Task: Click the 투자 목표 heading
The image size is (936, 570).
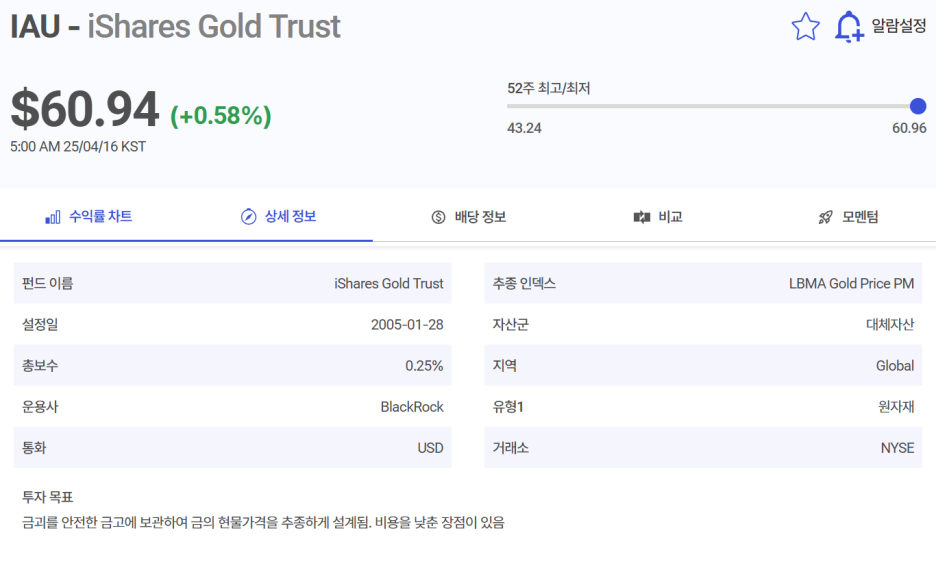Action: click(47, 497)
